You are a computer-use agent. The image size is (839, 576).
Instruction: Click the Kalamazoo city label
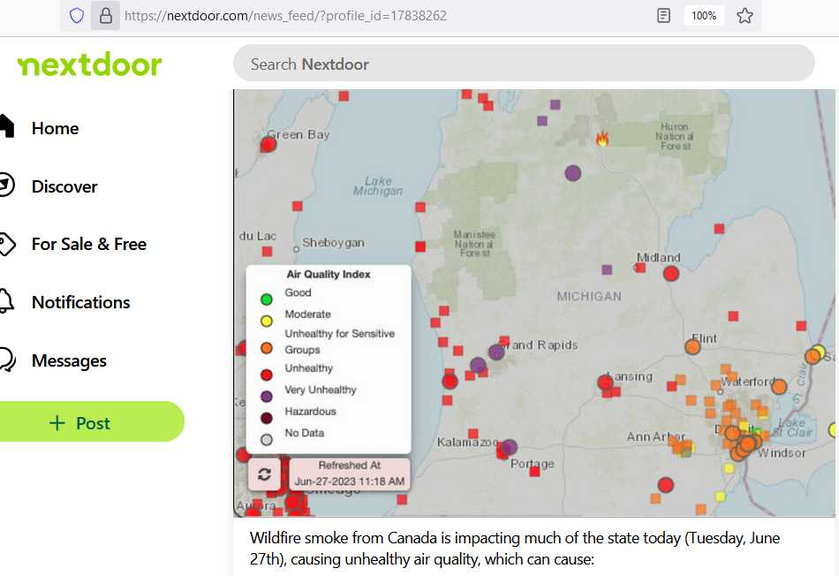(467, 442)
